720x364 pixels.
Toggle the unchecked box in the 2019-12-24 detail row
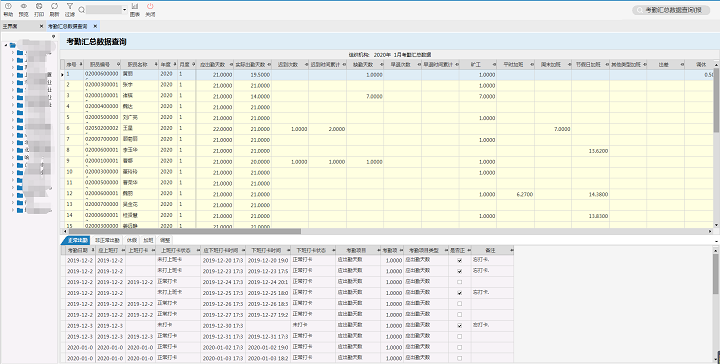pos(460,282)
